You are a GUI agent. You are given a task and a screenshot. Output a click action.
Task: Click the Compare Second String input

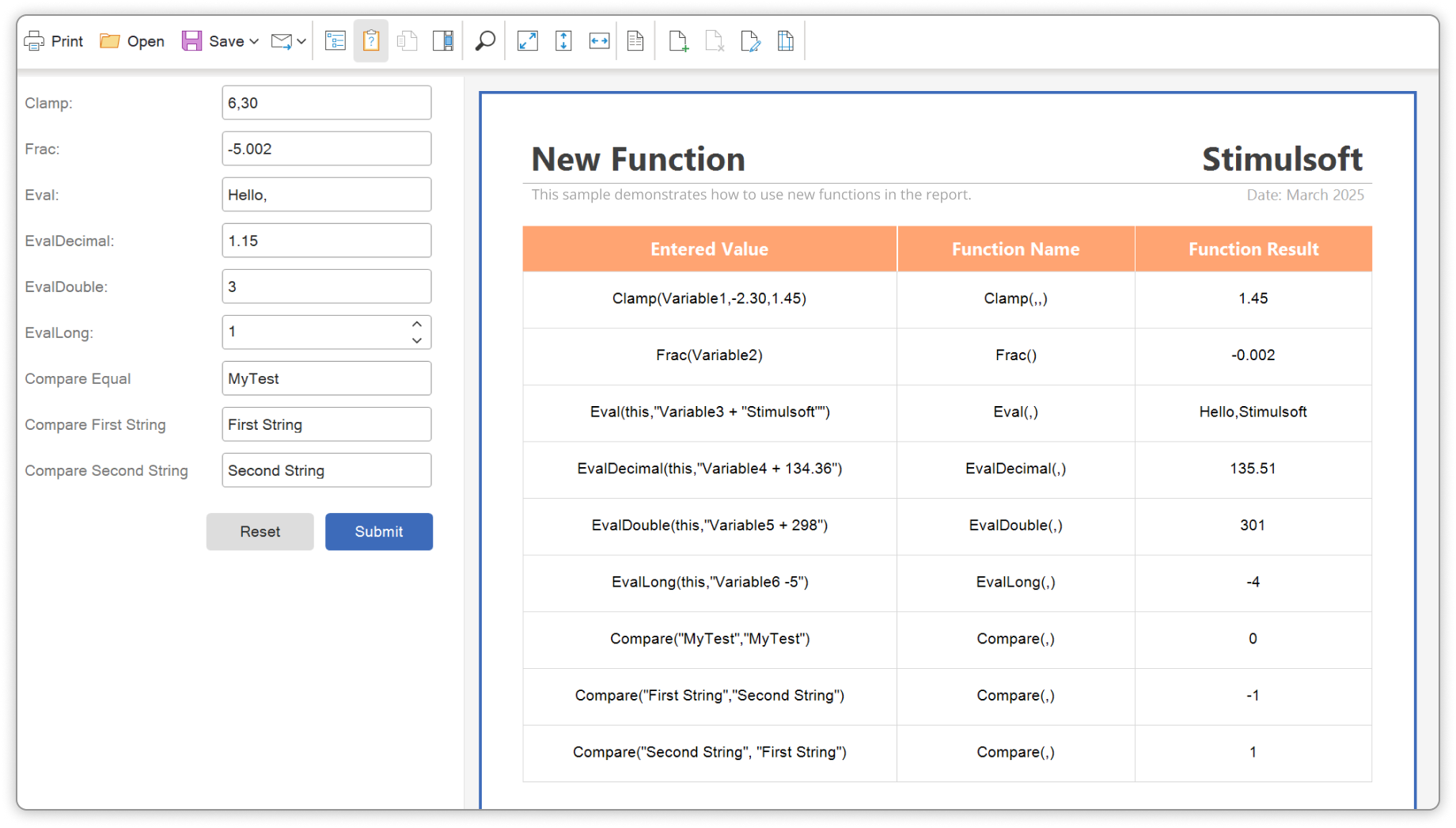327,470
